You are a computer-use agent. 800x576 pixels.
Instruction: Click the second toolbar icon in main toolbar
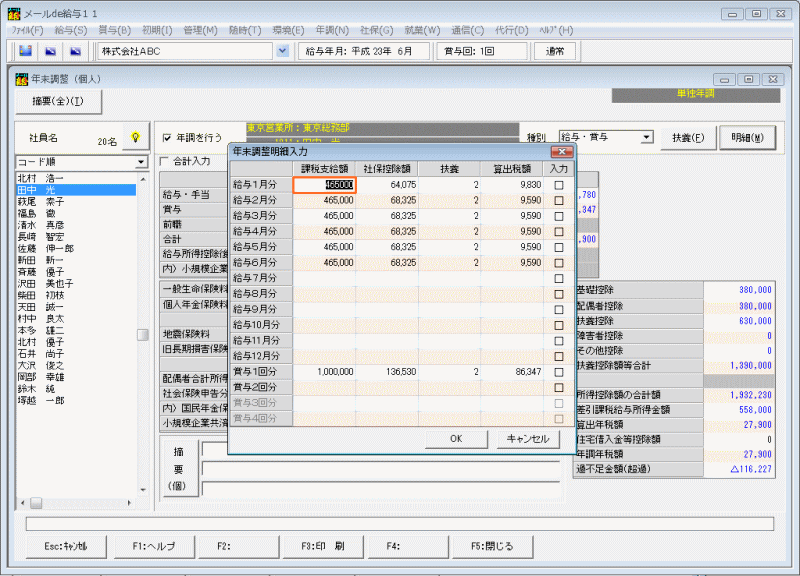tap(51, 51)
